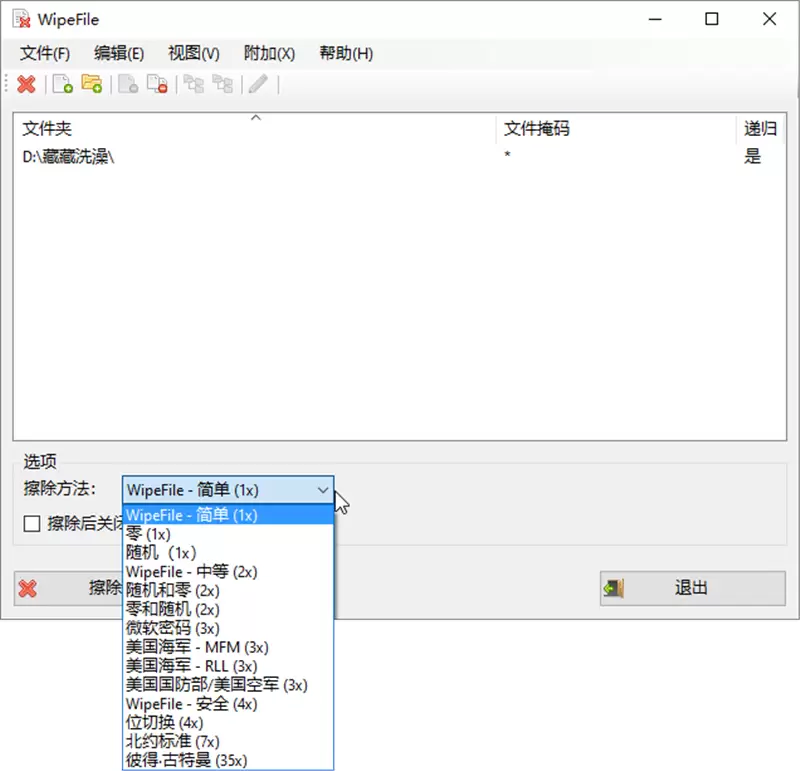Select WipeFile - 简单 (1x) in the list
The image size is (800, 771).
pyautogui.click(x=228, y=515)
